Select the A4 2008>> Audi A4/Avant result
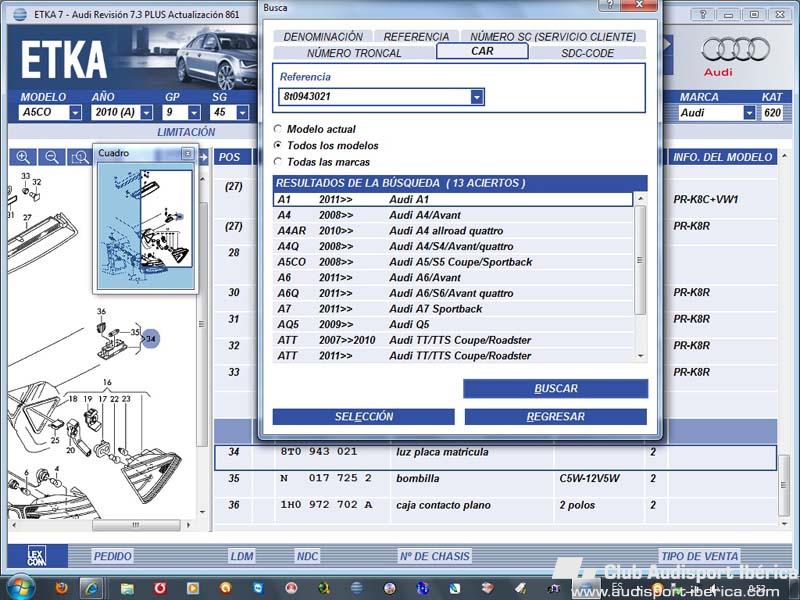This screenshot has height=600, width=800. (x=453, y=215)
